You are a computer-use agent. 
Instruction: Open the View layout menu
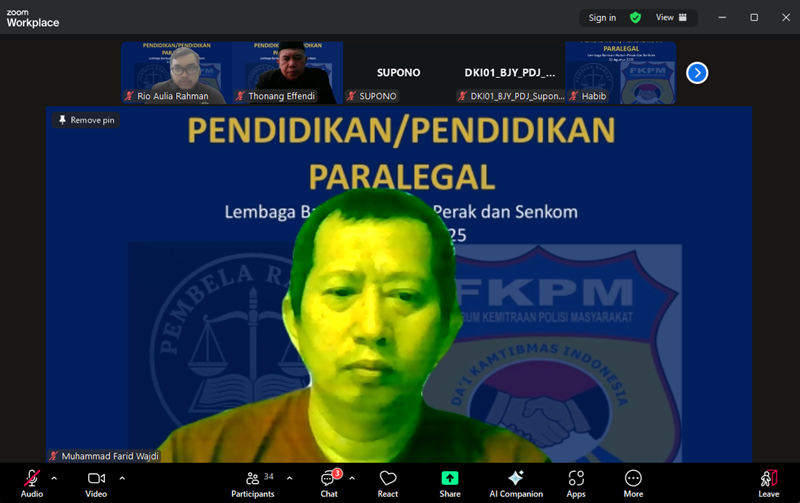(x=671, y=18)
